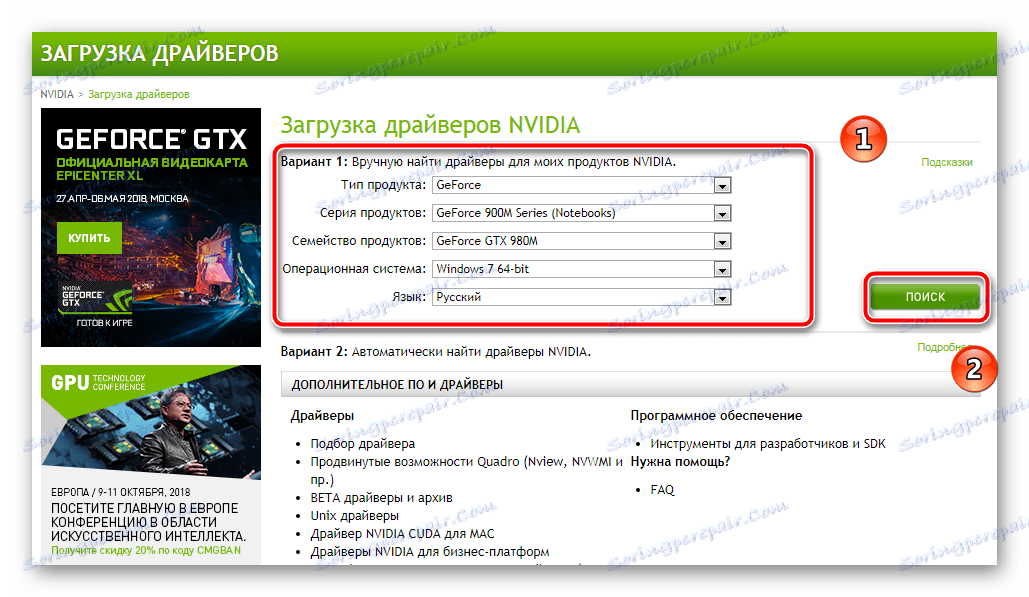The height and width of the screenshot is (597, 1029).
Task: Open the 'Семейство продуктов' dropdown
Action: [x=722, y=241]
